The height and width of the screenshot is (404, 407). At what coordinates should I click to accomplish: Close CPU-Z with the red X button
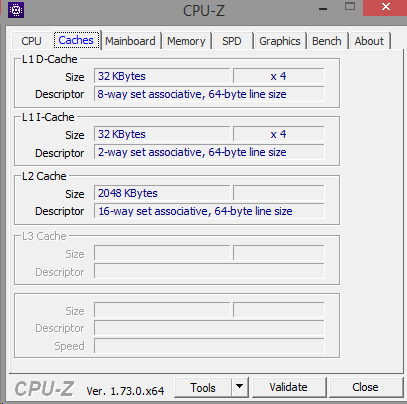385,7
